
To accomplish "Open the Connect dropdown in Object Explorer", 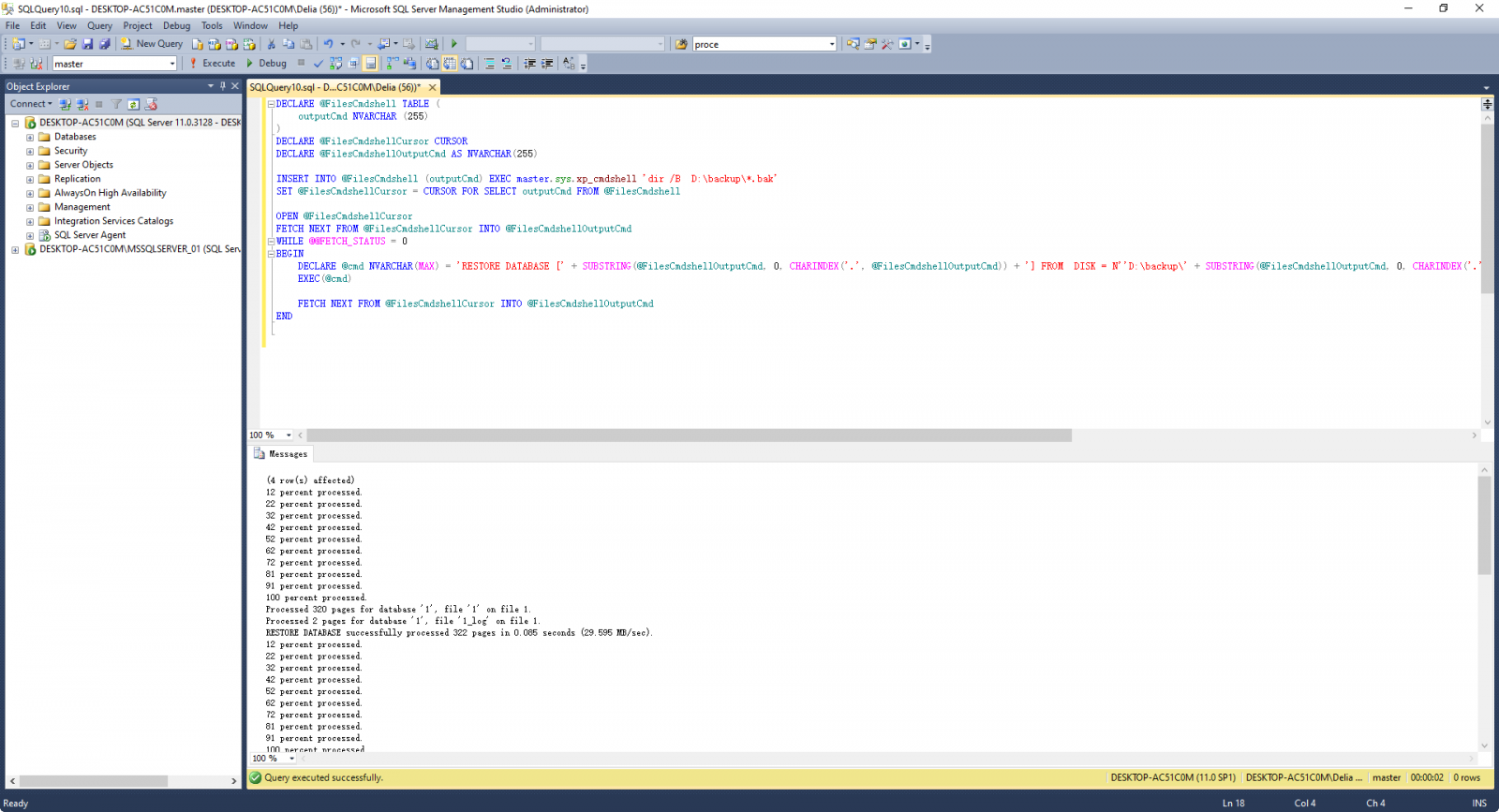I will pos(31,104).
